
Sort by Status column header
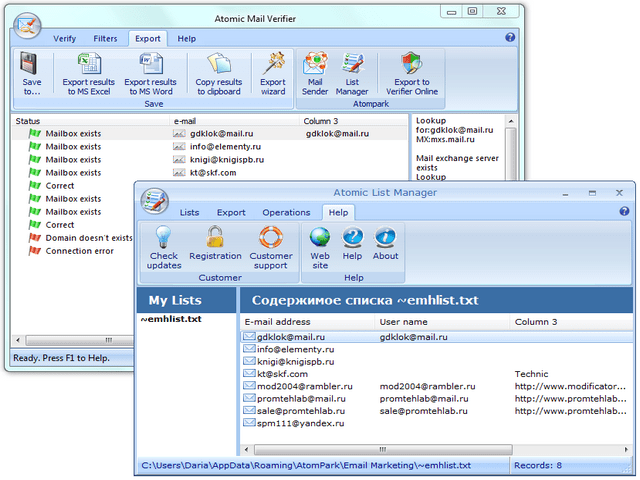coord(28,120)
